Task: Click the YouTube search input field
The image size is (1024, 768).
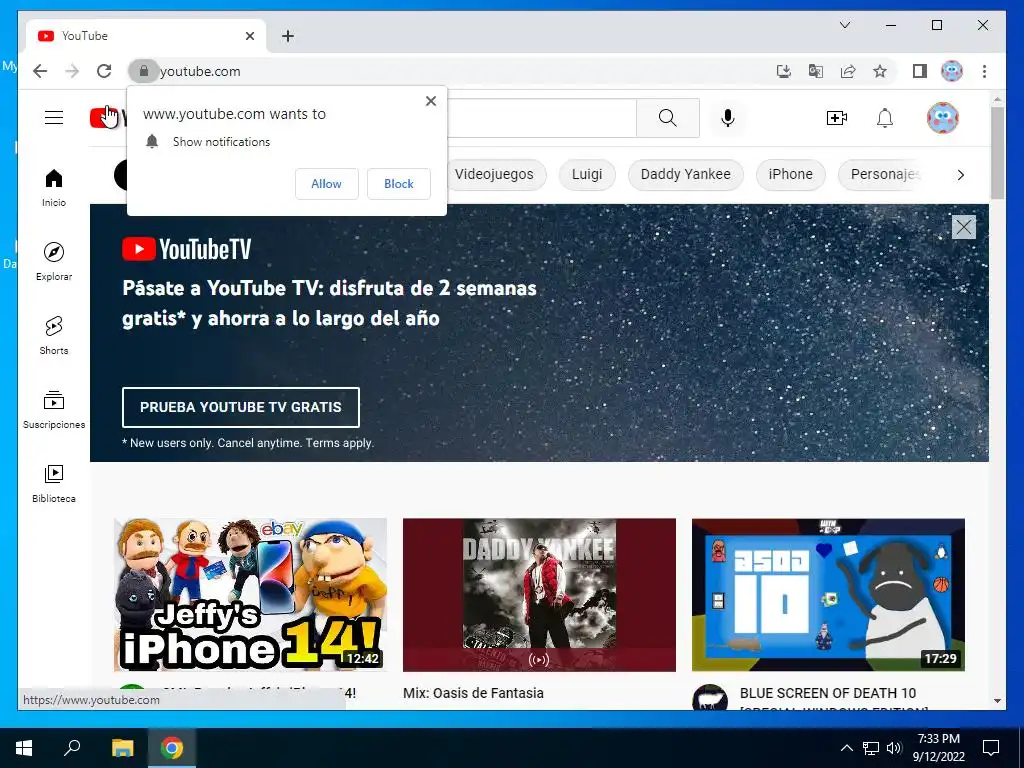Action: pyautogui.click(x=541, y=118)
